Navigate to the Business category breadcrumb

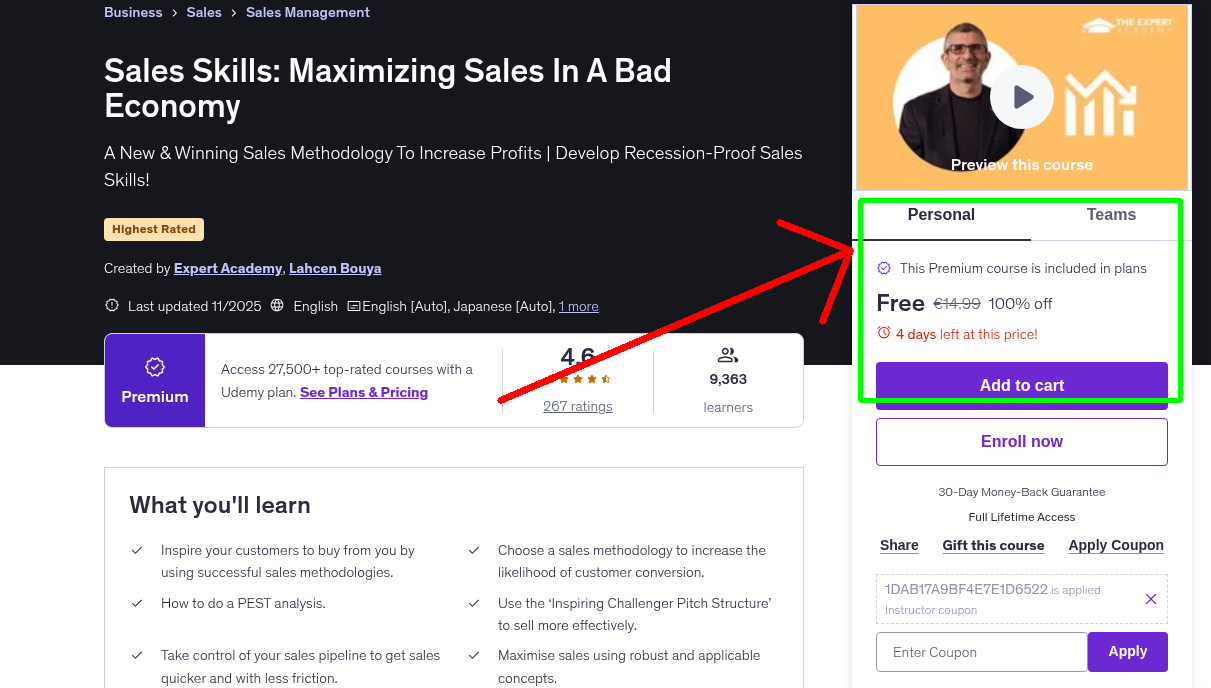pyautogui.click(x=133, y=12)
